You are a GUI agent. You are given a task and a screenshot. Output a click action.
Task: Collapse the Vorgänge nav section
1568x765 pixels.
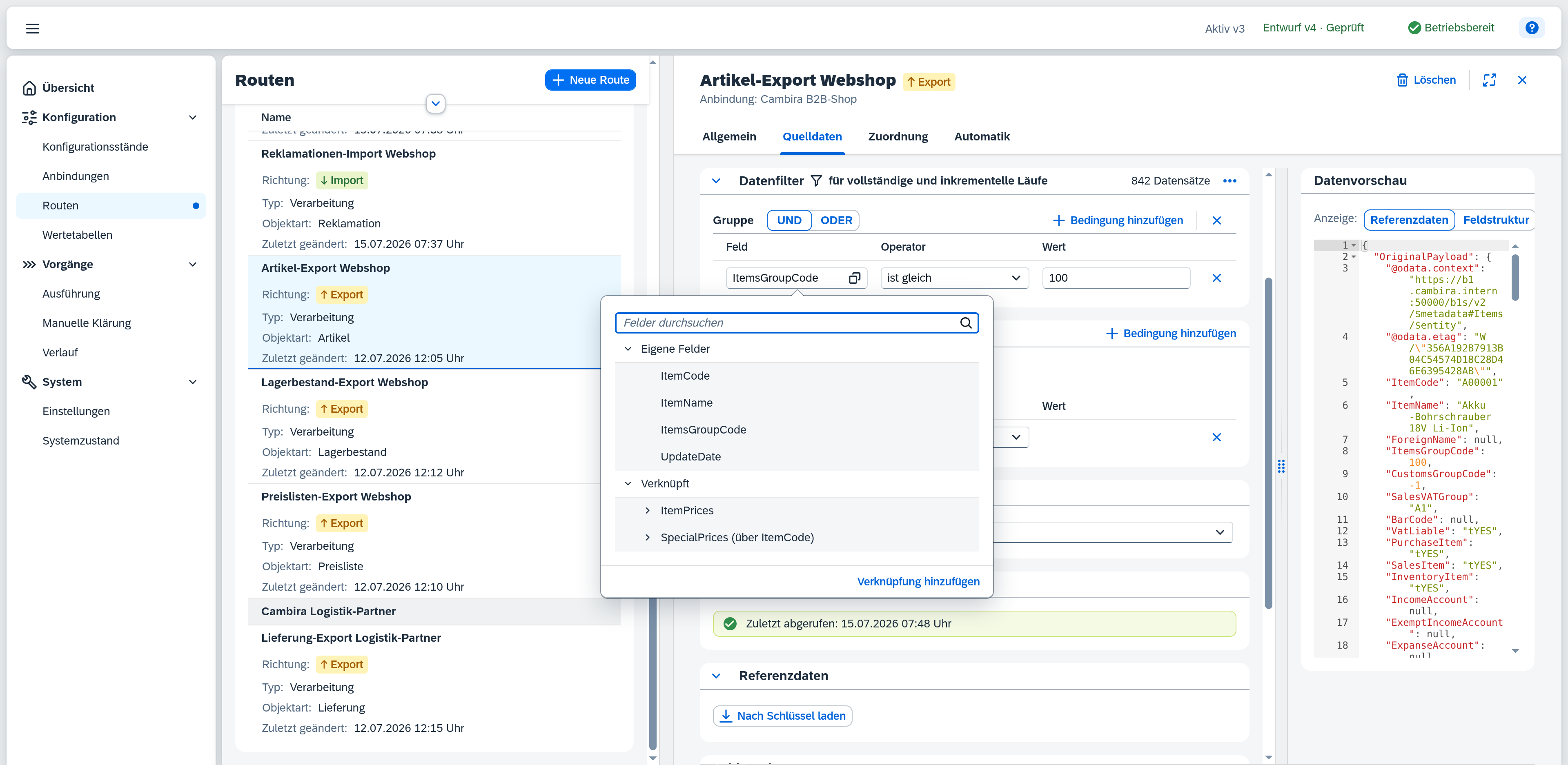[193, 264]
